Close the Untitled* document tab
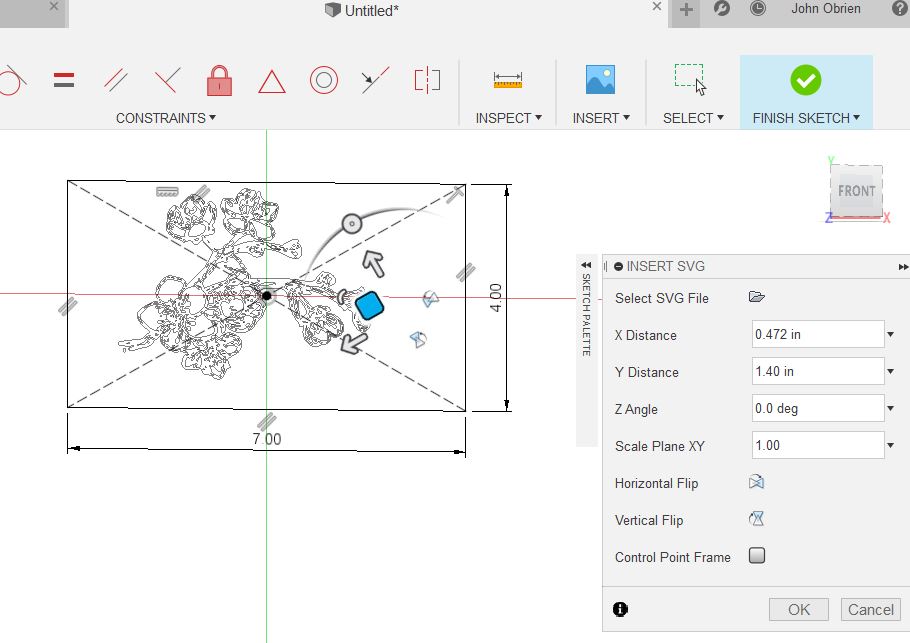Screen dimensions: 910x643 click(x=656, y=6)
